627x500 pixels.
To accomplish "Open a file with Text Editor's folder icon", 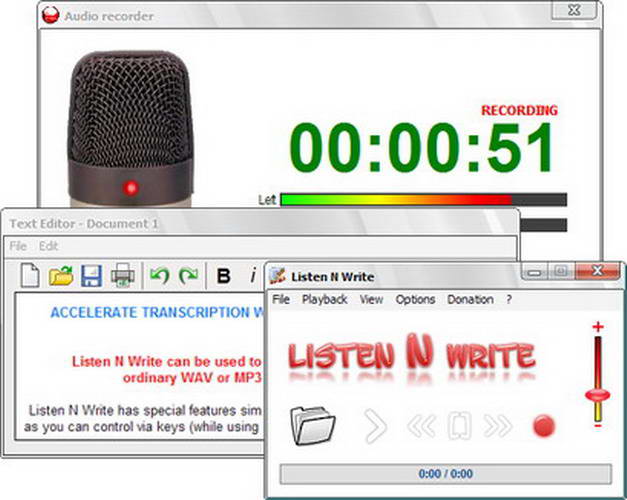I will point(61,276).
